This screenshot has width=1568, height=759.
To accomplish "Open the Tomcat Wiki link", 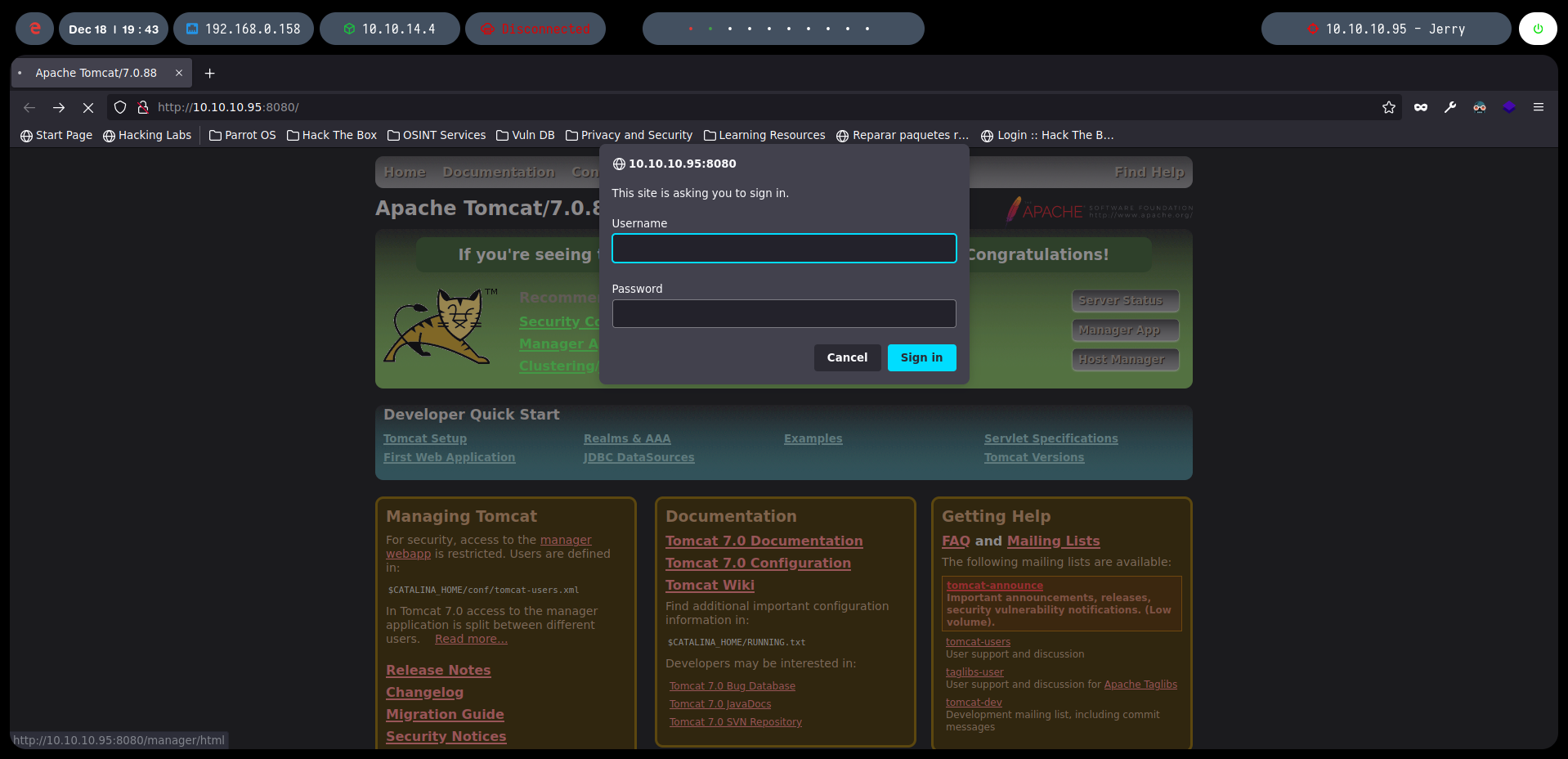I will (x=710, y=586).
